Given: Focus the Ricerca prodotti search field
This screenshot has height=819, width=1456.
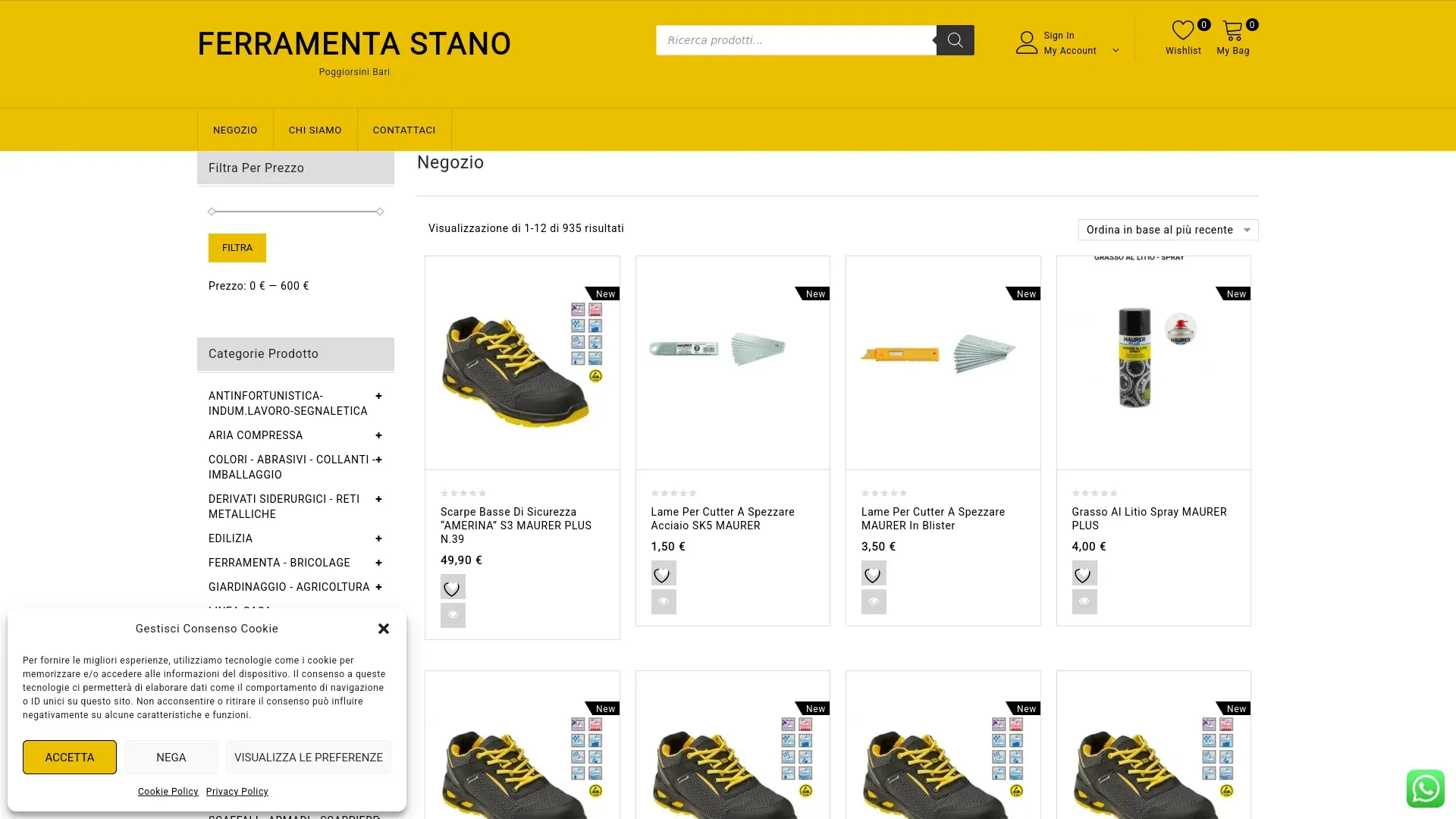Looking at the screenshot, I should pyautogui.click(x=796, y=40).
